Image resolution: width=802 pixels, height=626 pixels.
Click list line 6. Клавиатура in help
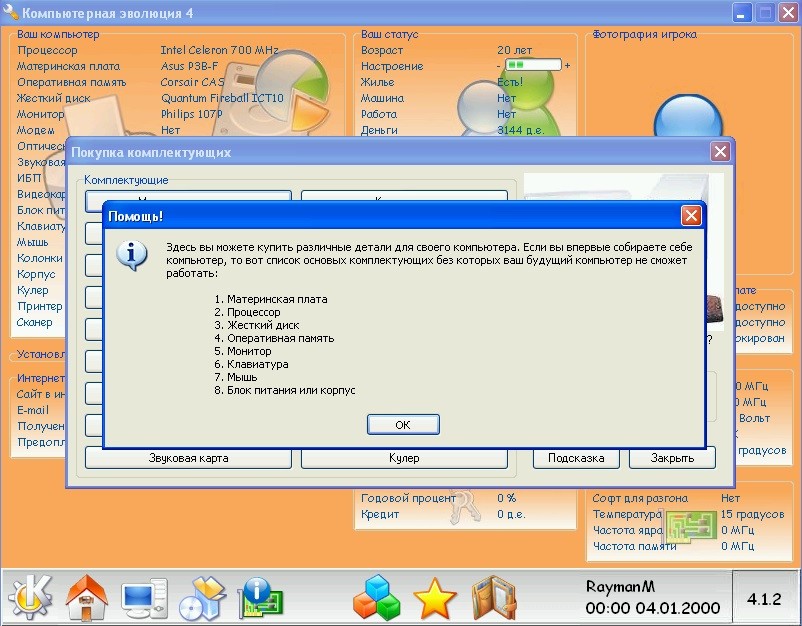(x=251, y=364)
